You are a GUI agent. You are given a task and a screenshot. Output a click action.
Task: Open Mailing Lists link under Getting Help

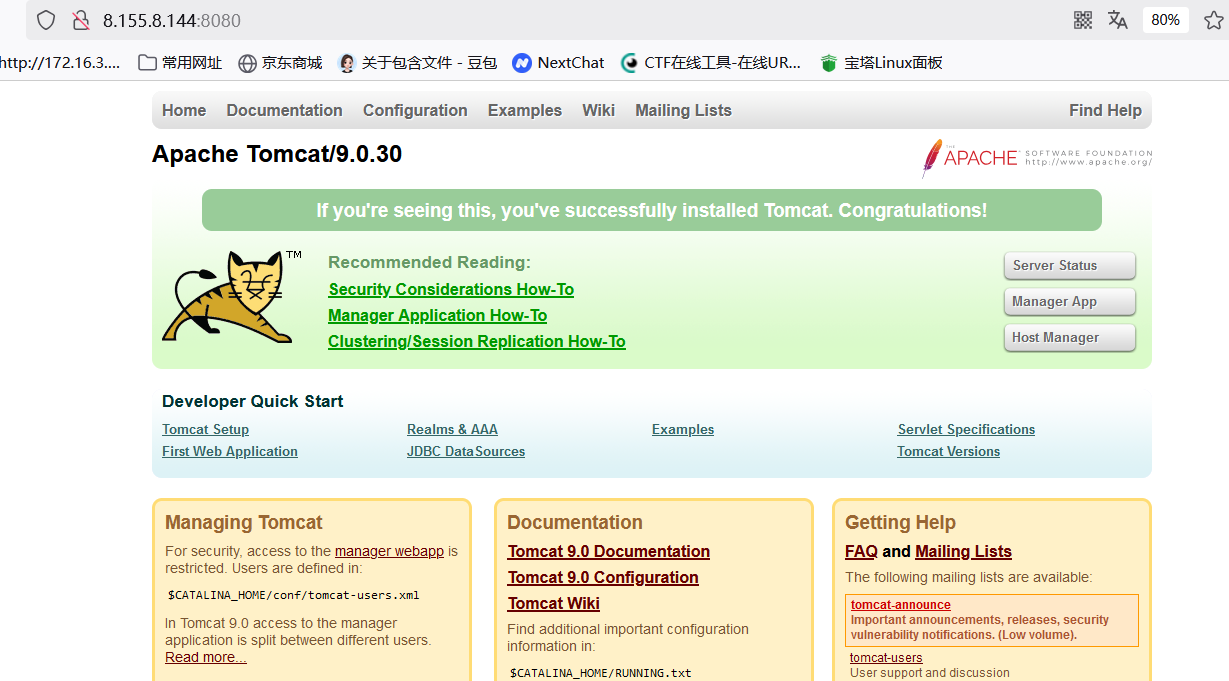(x=963, y=552)
